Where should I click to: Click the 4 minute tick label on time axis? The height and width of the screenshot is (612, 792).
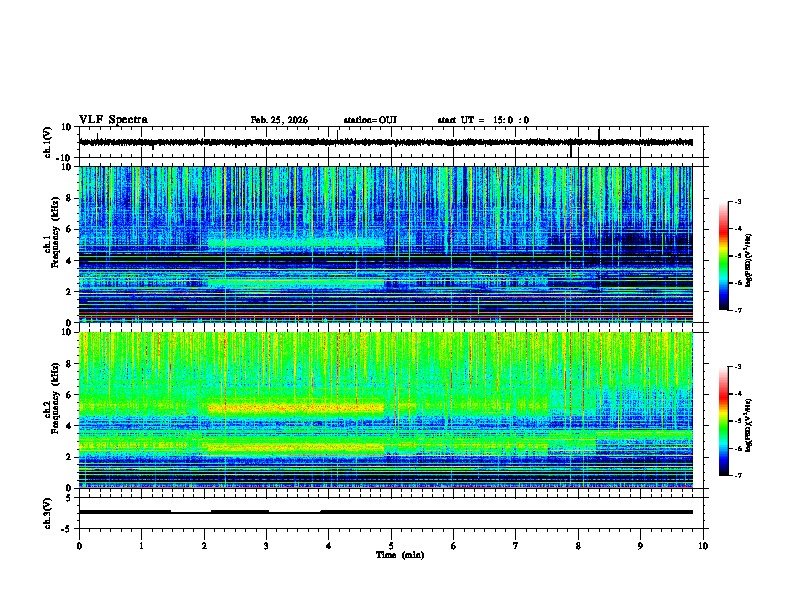(328, 546)
